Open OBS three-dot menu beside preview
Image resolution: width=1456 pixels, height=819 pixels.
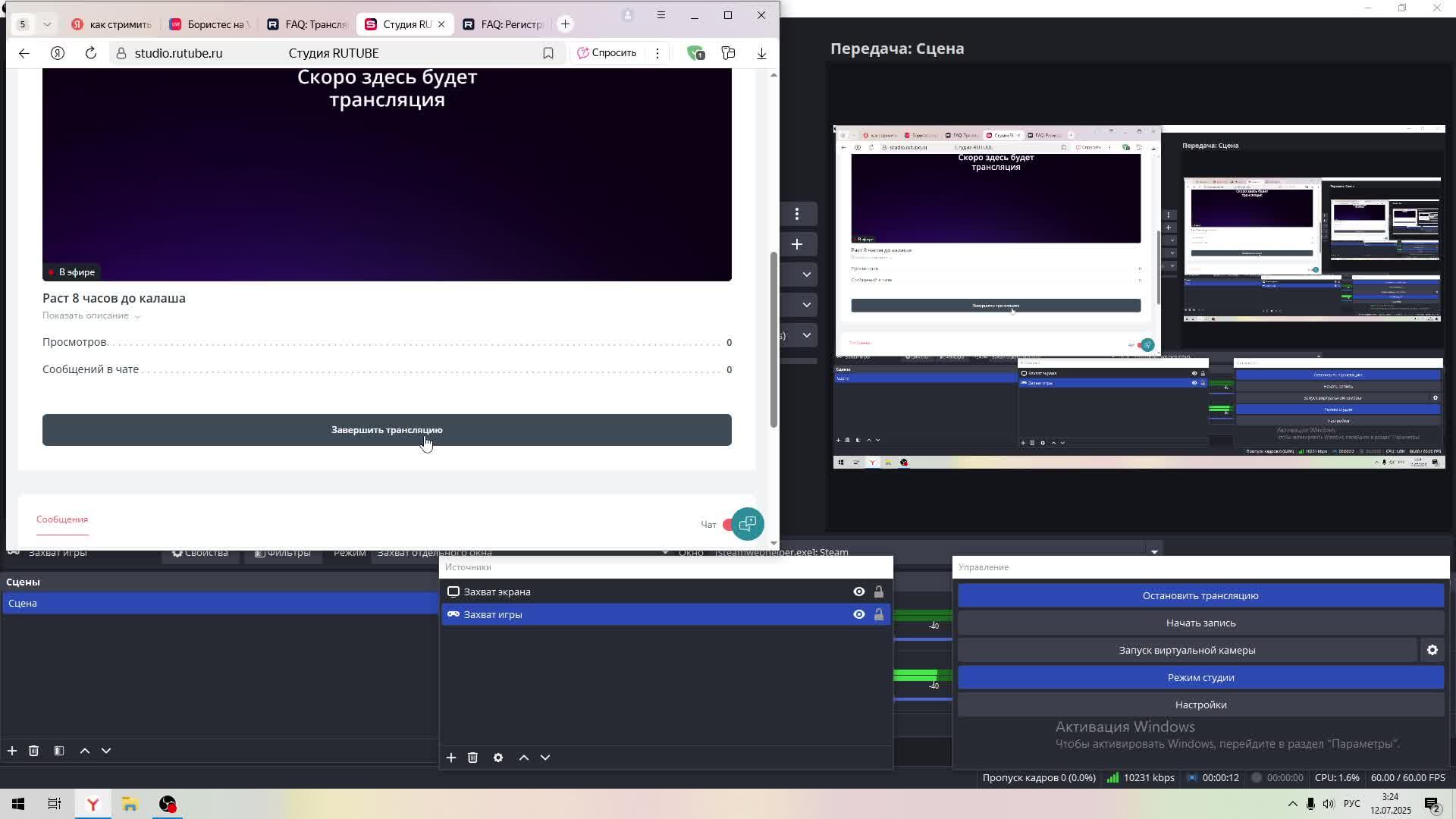797,214
